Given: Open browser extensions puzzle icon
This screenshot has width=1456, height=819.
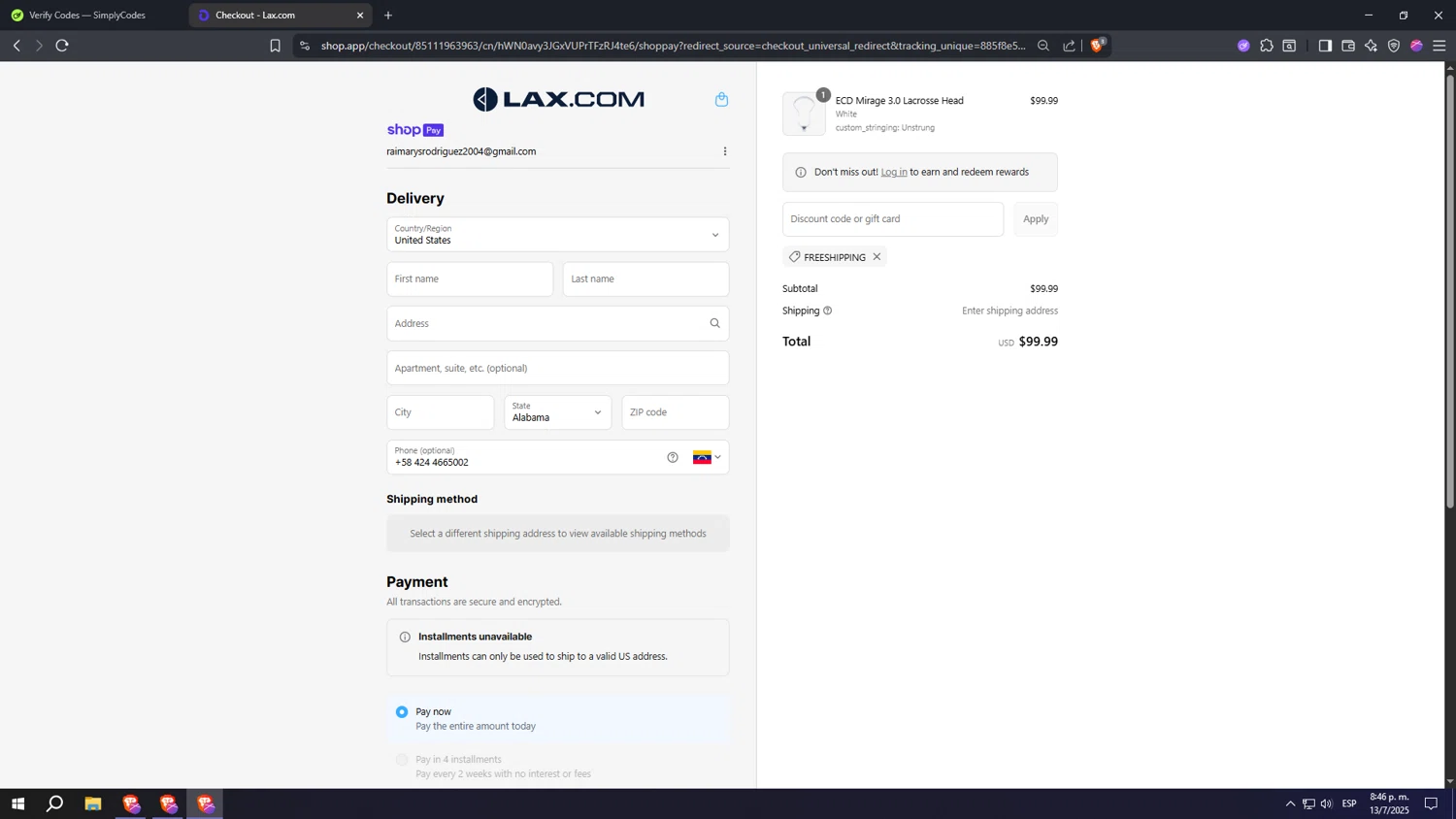Looking at the screenshot, I should coord(1267,46).
